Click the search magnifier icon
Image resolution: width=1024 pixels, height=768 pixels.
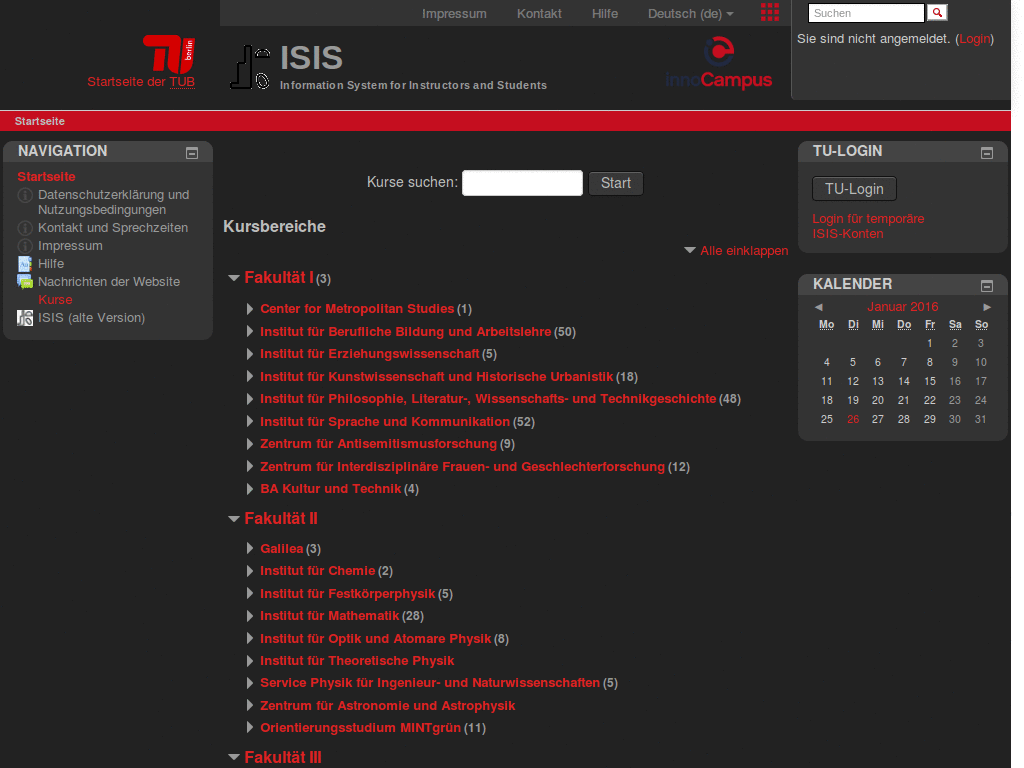point(937,13)
